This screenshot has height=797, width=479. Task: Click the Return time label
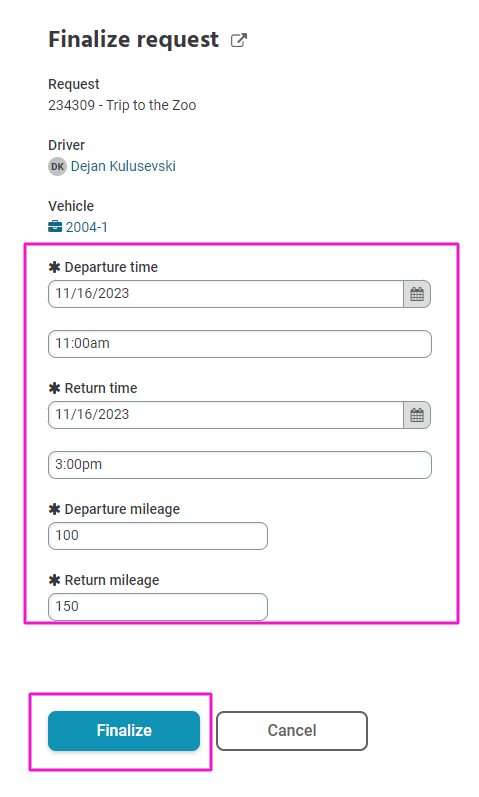(101, 388)
